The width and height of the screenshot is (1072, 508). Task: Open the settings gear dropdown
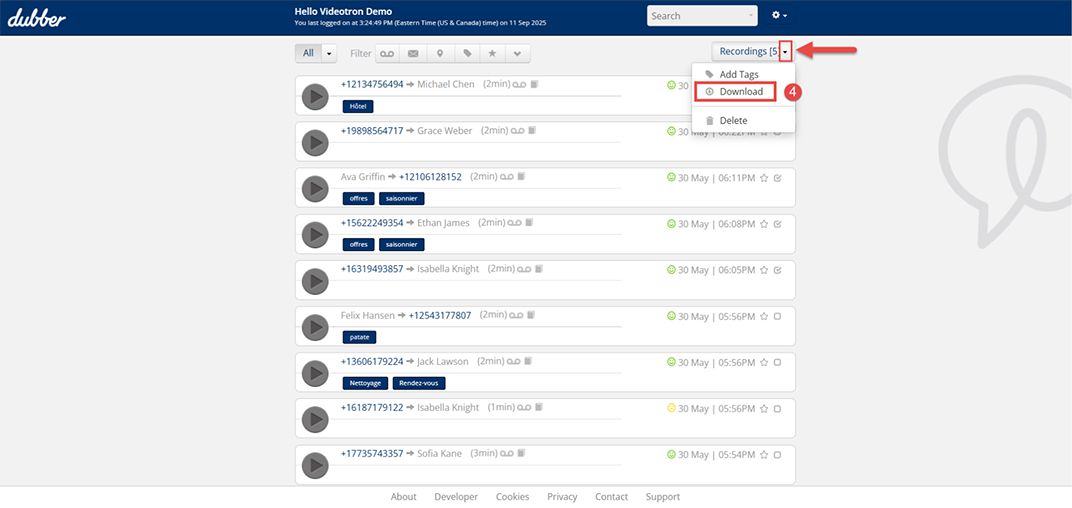[780, 16]
